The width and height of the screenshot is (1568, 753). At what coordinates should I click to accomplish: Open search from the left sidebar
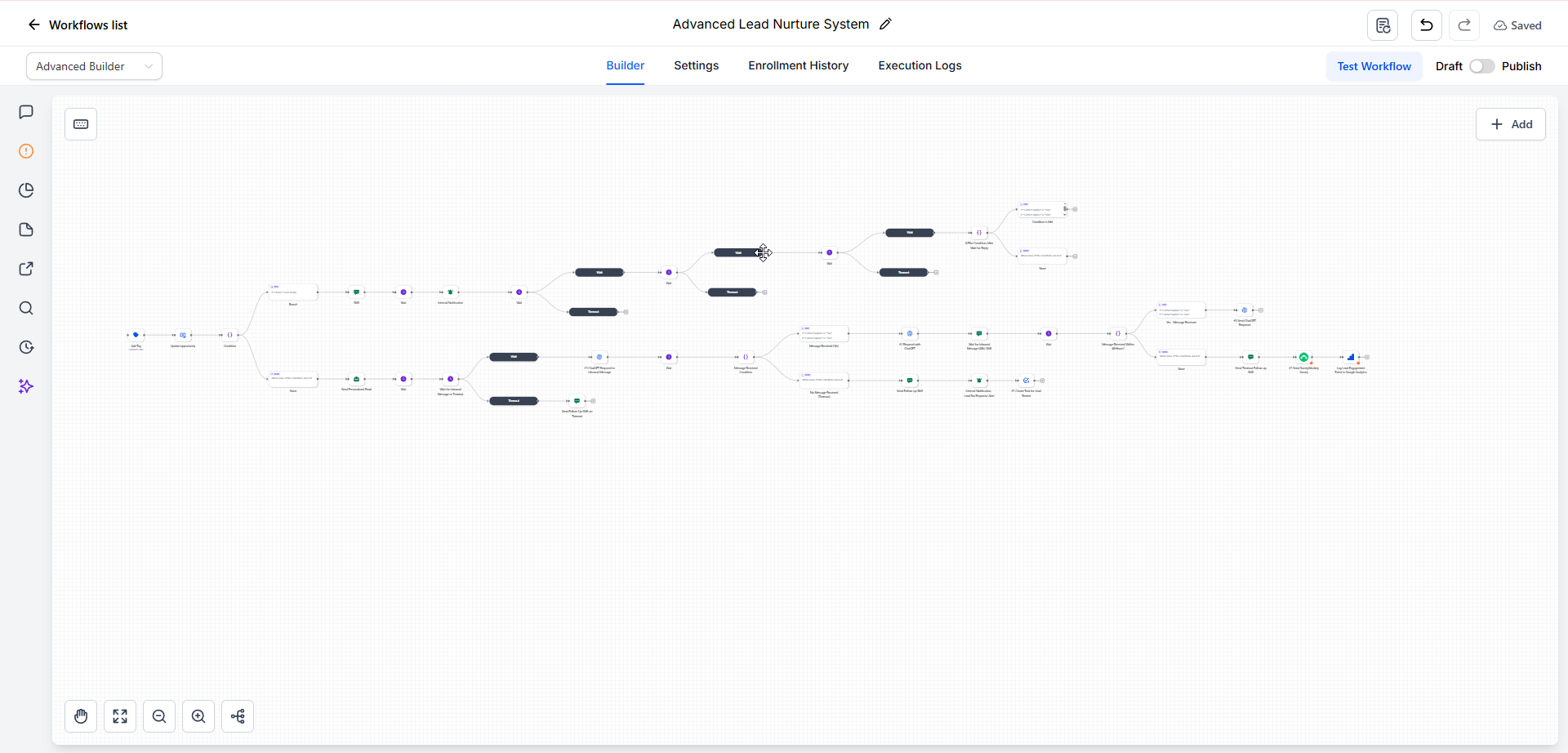pos(26,308)
